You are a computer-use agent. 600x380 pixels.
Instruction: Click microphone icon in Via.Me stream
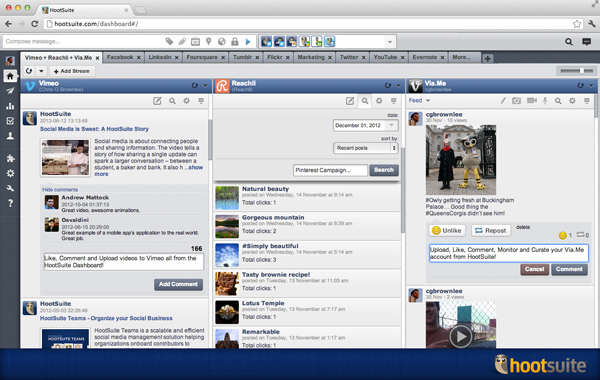[545, 101]
